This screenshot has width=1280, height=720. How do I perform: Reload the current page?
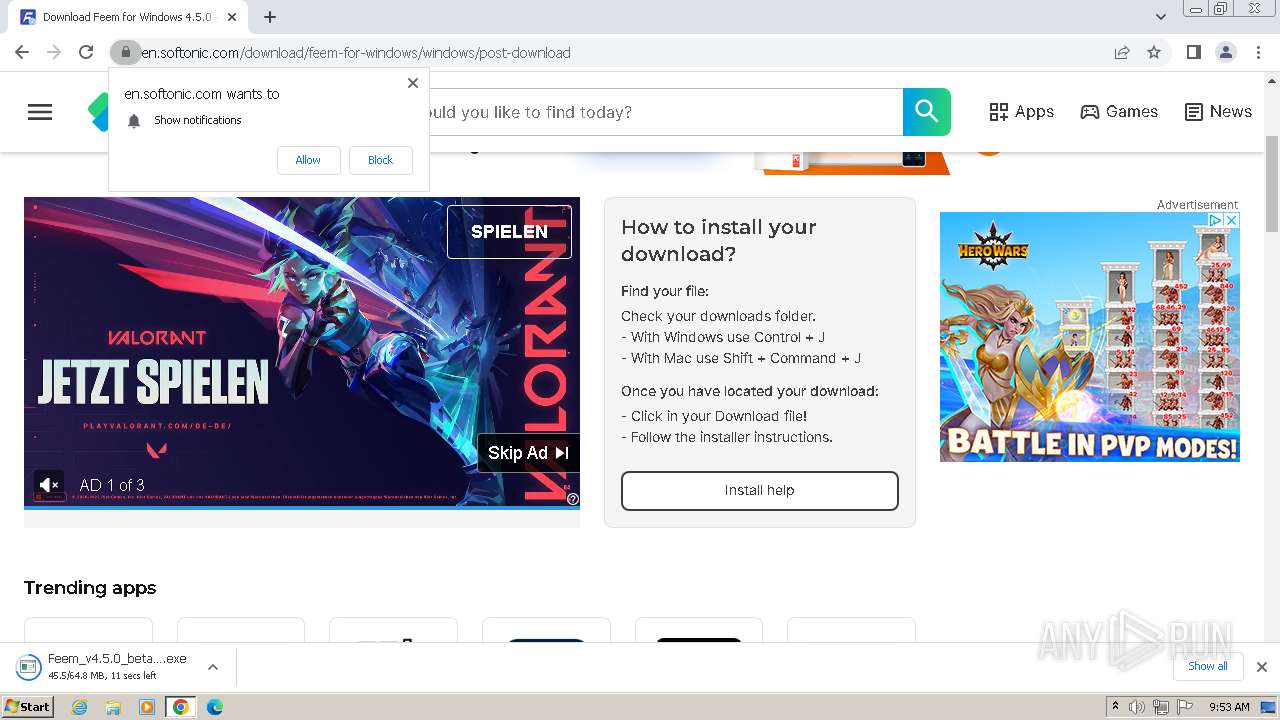tap(86, 52)
